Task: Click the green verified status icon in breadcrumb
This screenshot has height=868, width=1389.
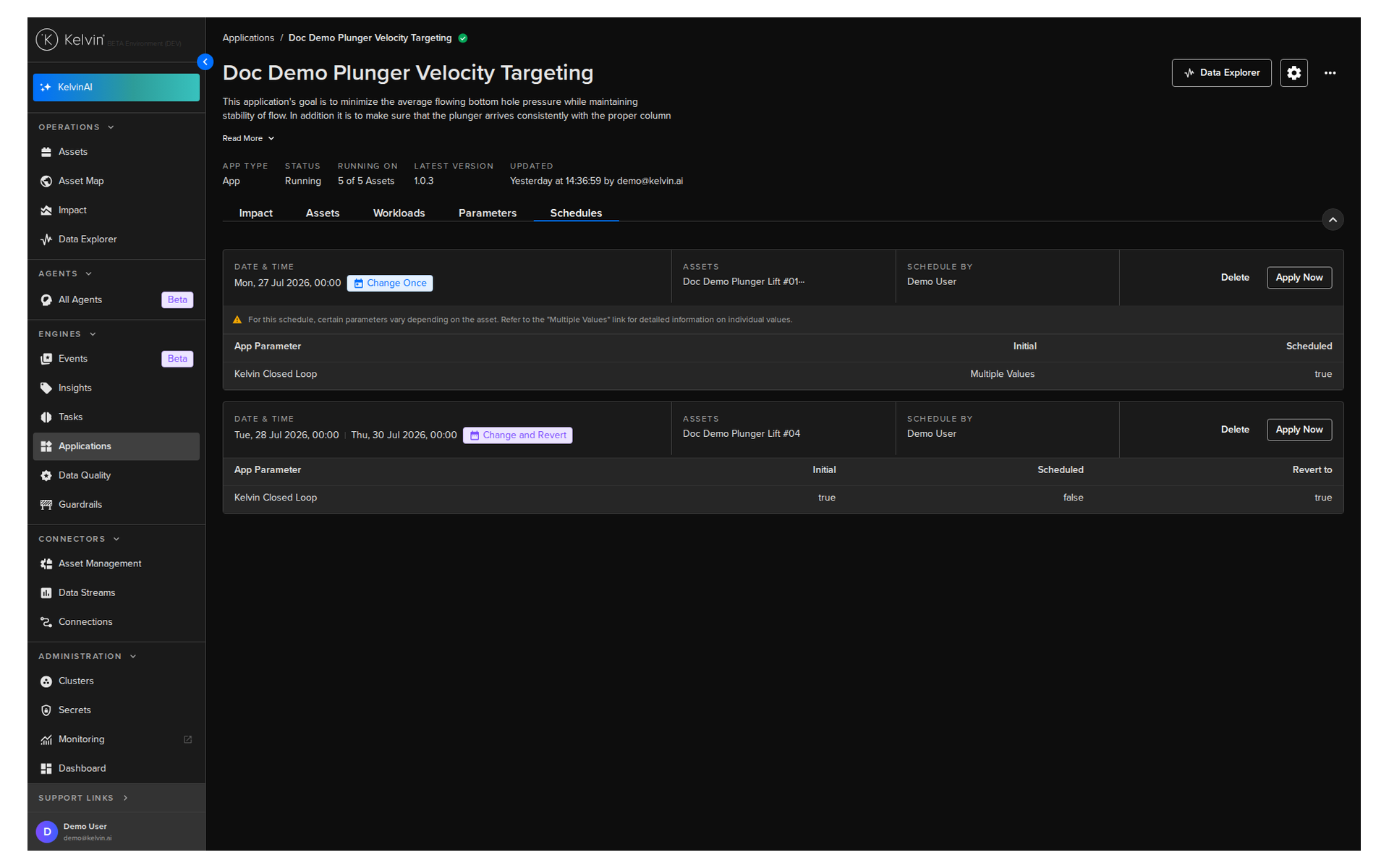Action: coord(463,38)
